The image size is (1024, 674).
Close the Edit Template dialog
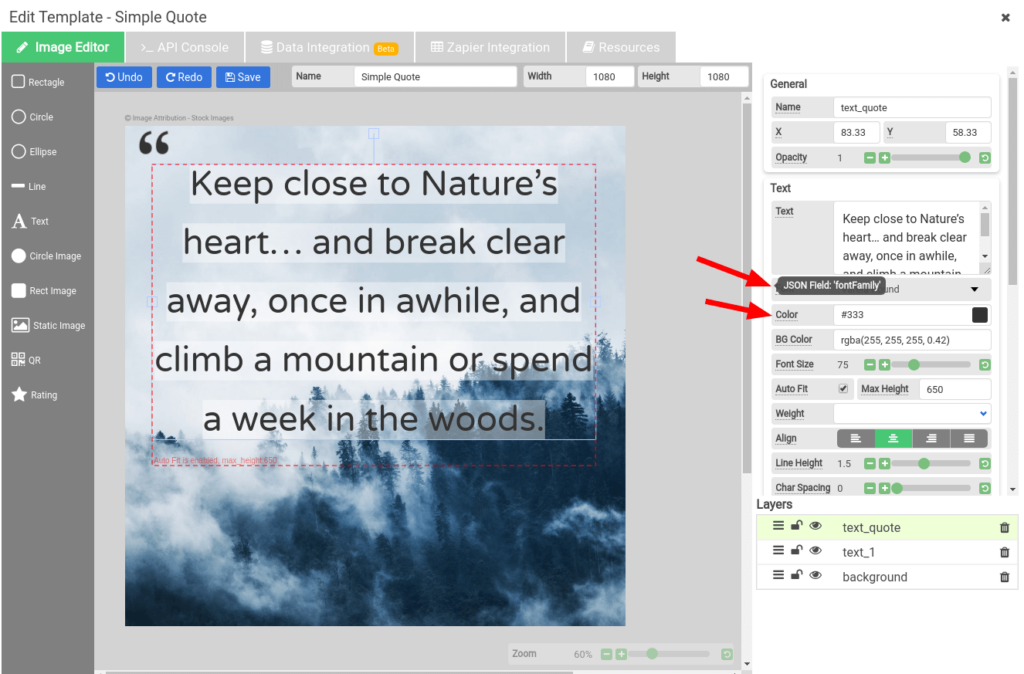pyautogui.click(x=1006, y=18)
